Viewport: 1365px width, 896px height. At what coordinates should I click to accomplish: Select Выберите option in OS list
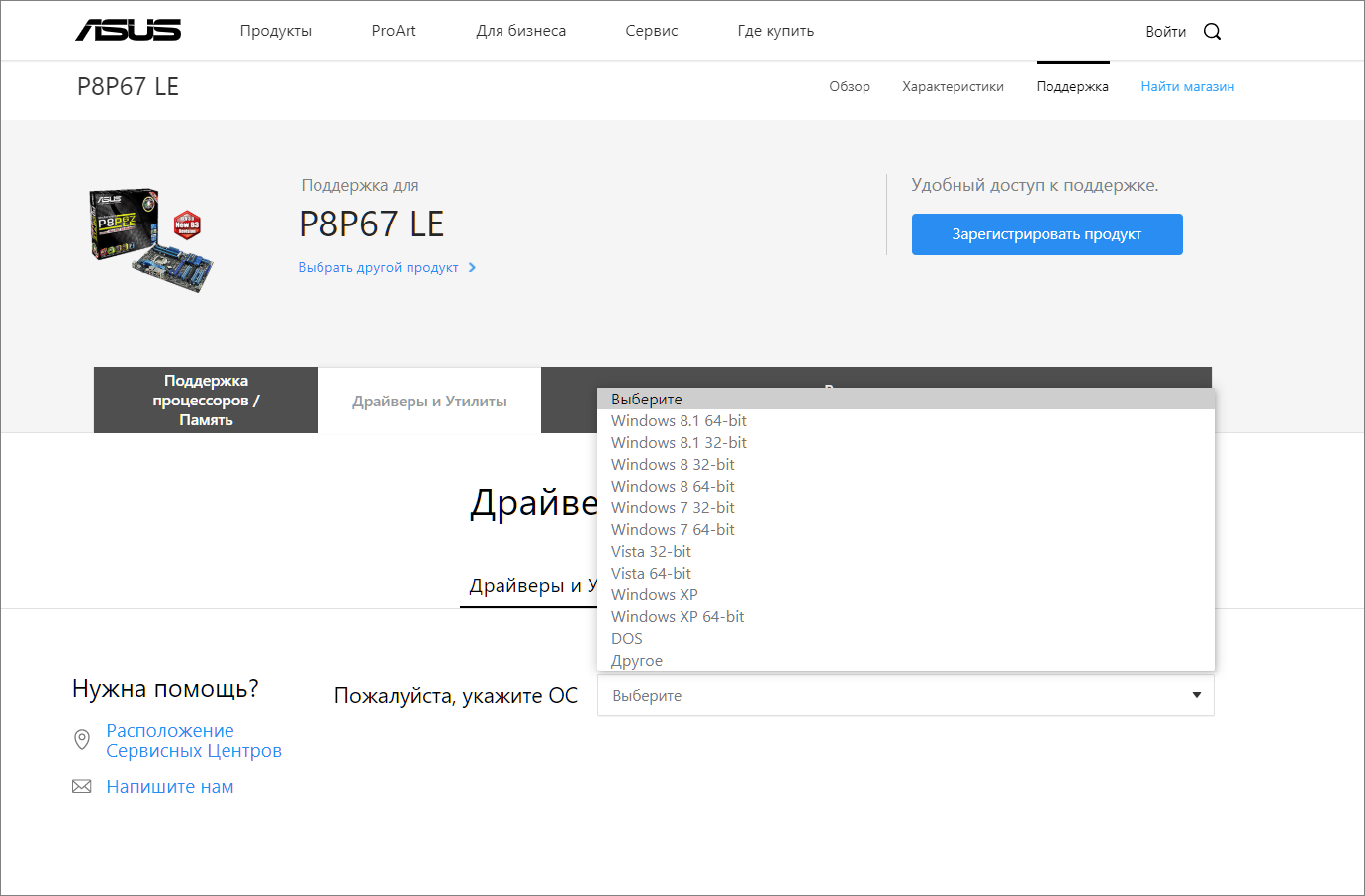[906, 399]
